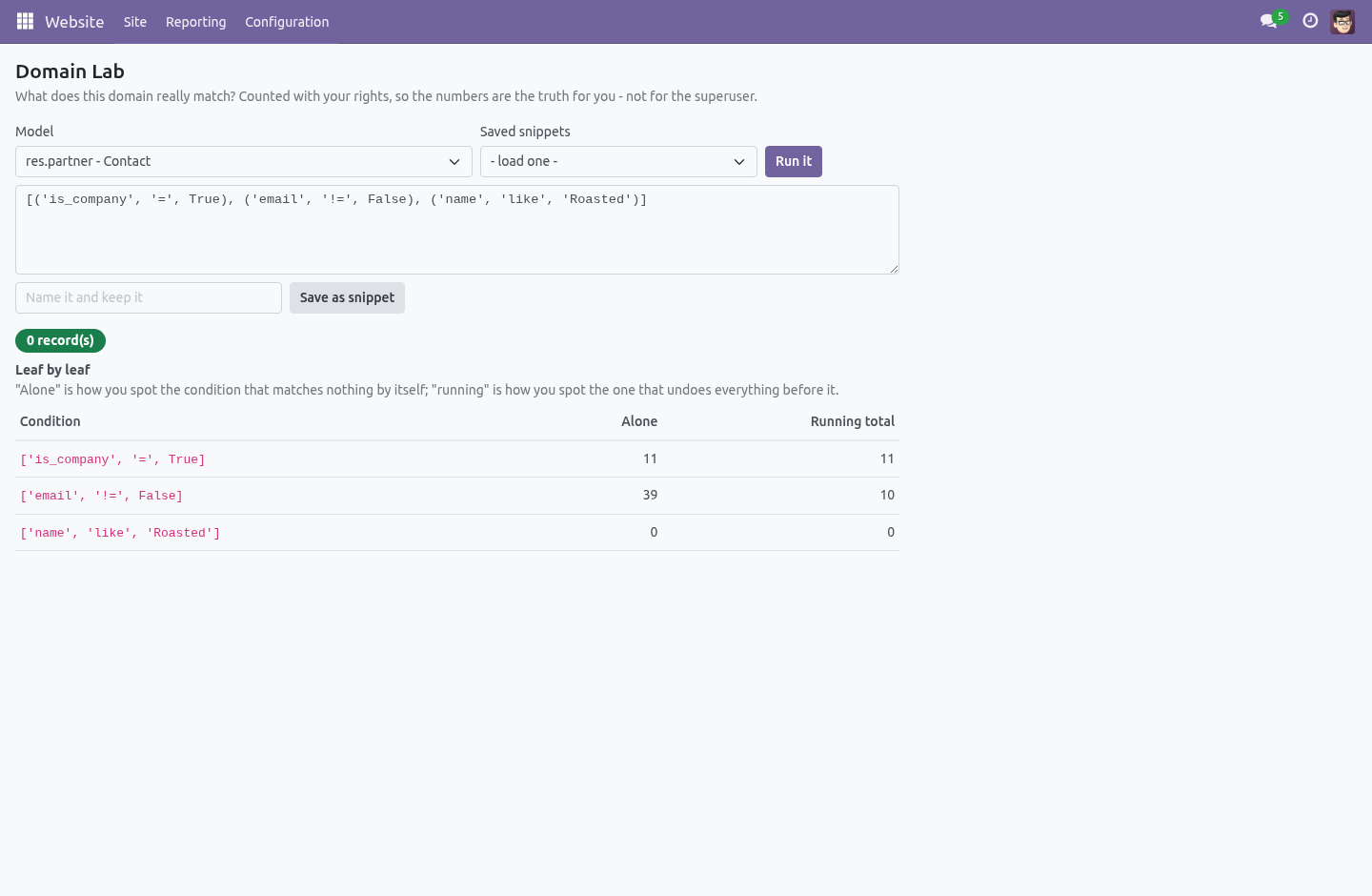Click the Alone value 39
The width and height of the screenshot is (1372, 896).
tap(650, 495)
